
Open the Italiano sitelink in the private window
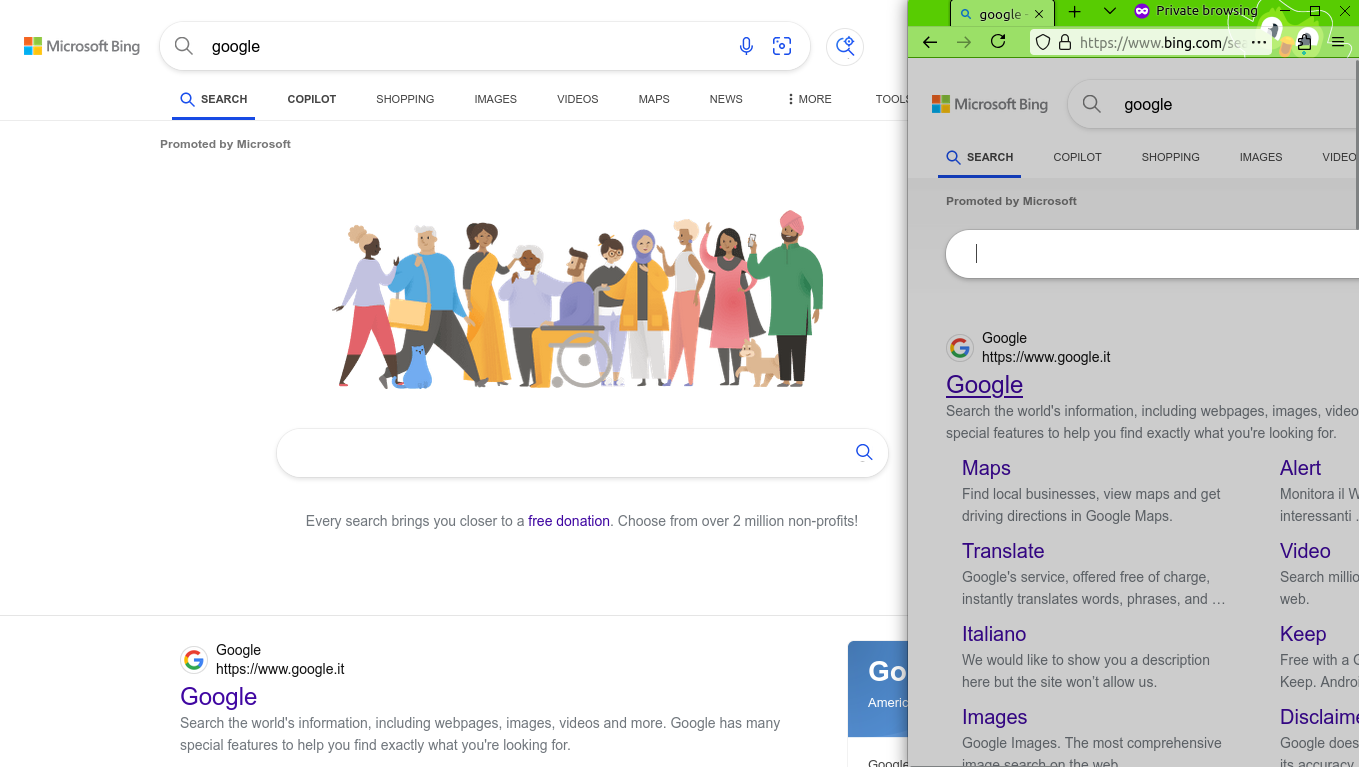click(994, 634)
